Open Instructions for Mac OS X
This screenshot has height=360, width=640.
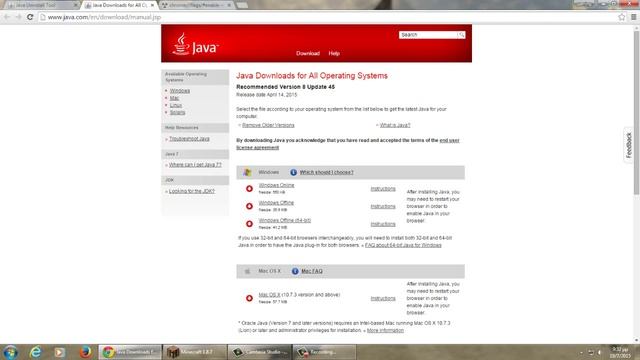click(x=383, y=299)
